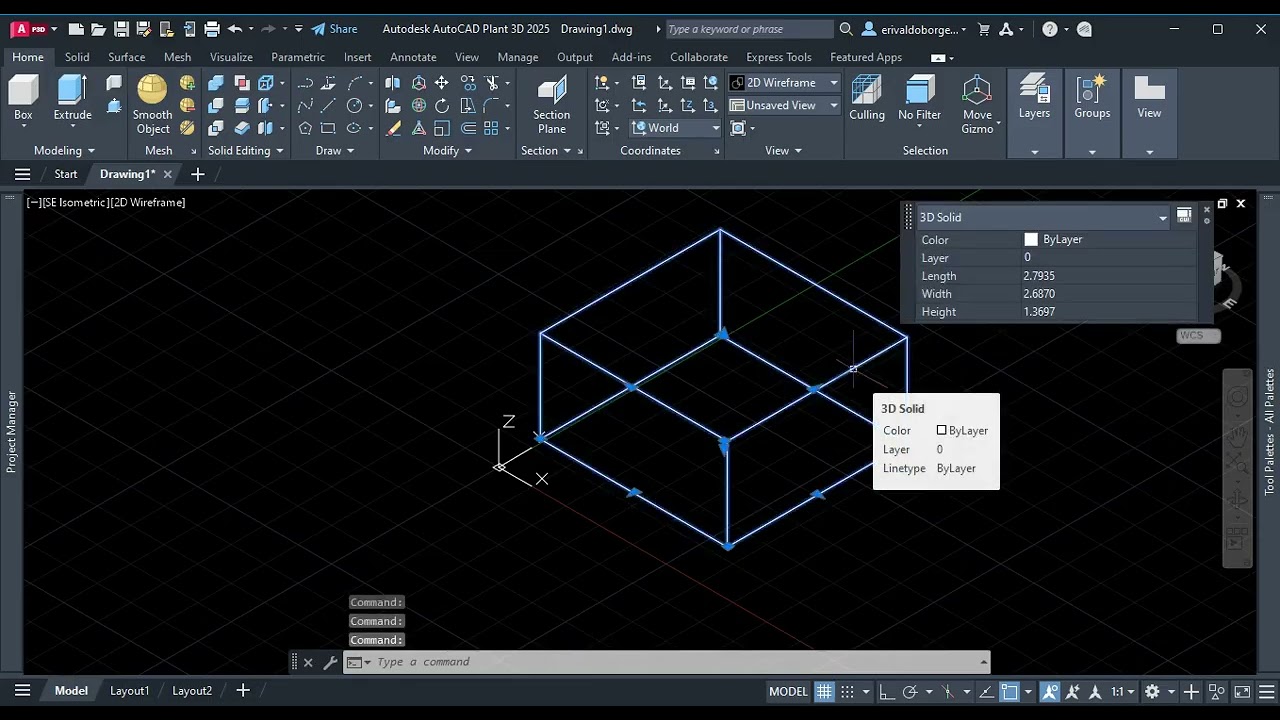Click the Length value 2.7935
This screenshot has height=720, width=1280.
coord(1039,276)
